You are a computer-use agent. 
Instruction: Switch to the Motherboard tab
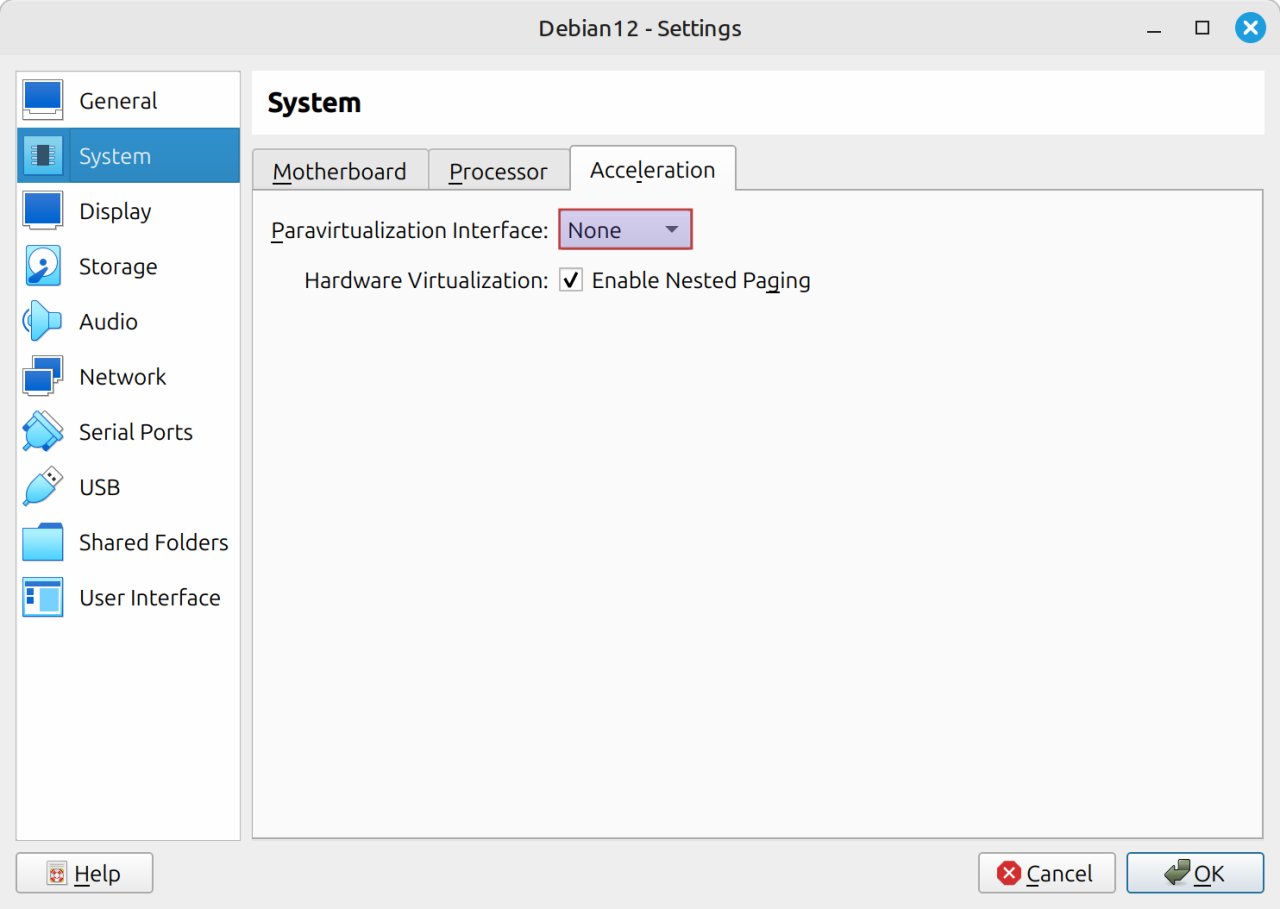coord(339,171)
